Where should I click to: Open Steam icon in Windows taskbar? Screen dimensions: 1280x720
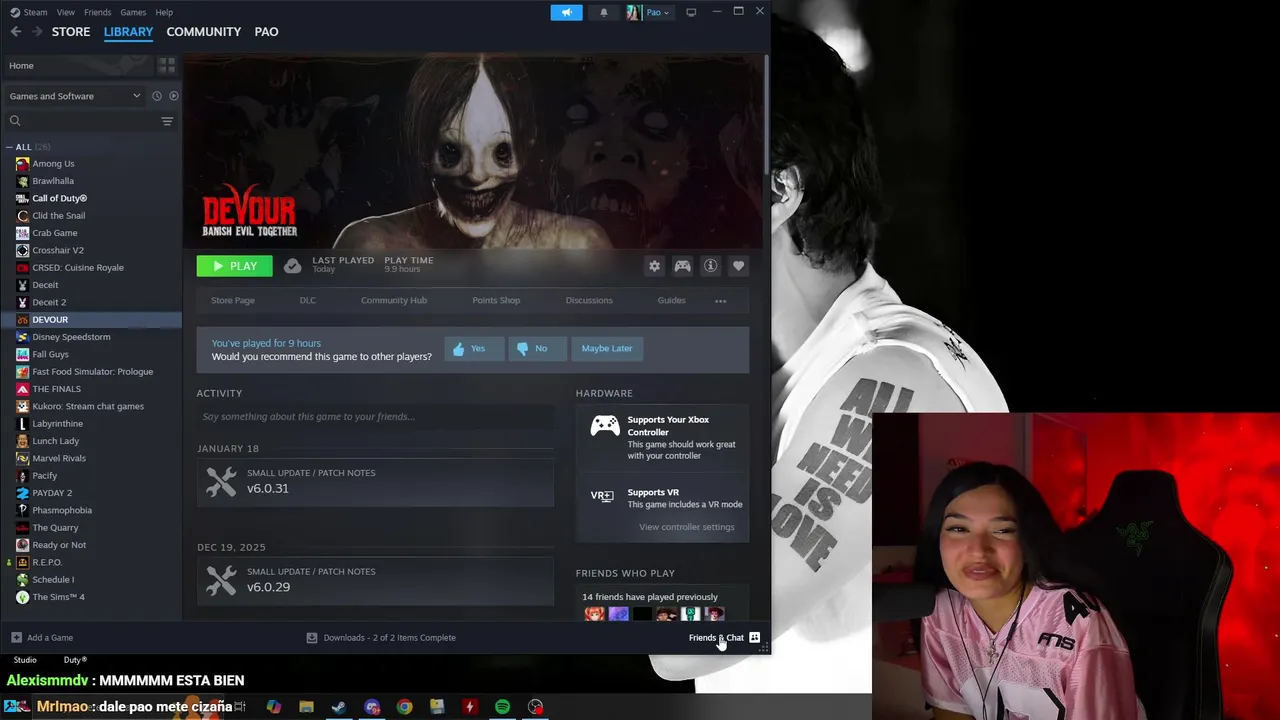pos(339,707)
